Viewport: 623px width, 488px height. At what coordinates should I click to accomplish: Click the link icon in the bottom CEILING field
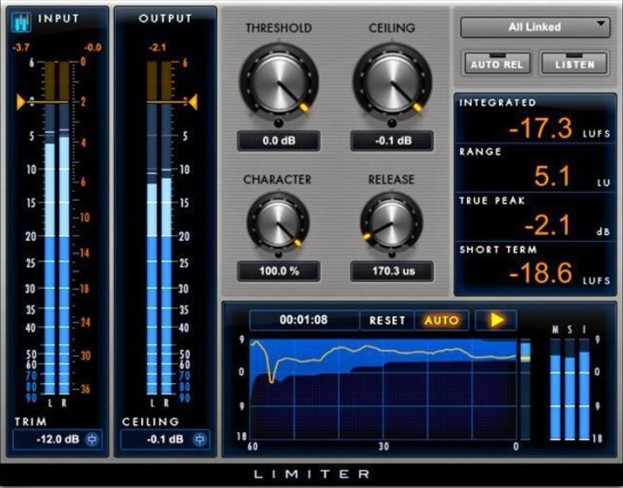coord(198,439)
